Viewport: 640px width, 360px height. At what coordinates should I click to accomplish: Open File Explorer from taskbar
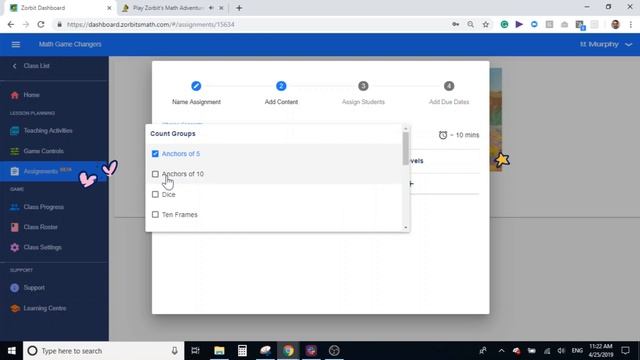point(219,351)
